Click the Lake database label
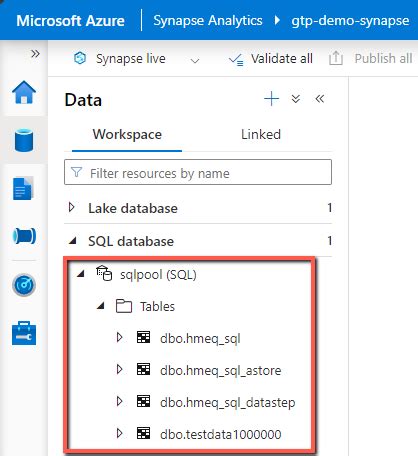This screenshot has height=456, width=418. coord(133,209)
